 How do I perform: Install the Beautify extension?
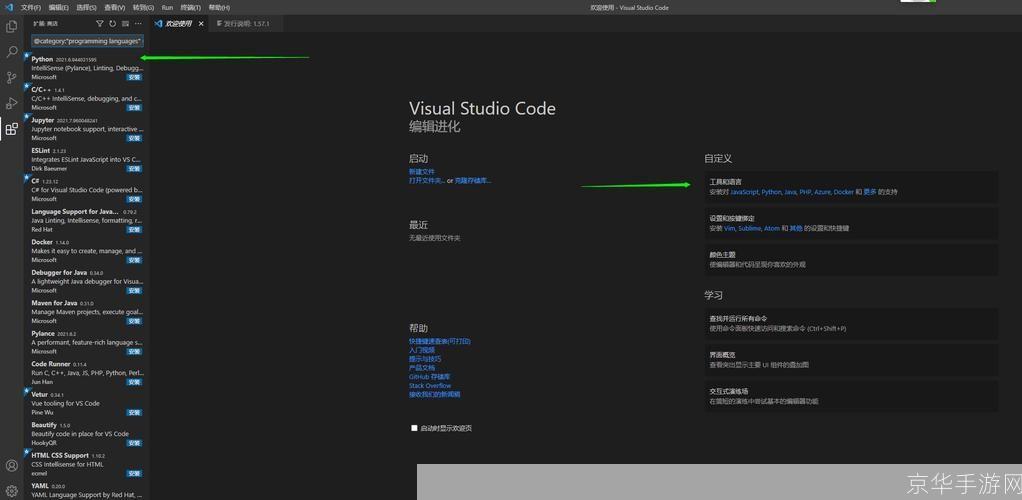coord(134,443)
